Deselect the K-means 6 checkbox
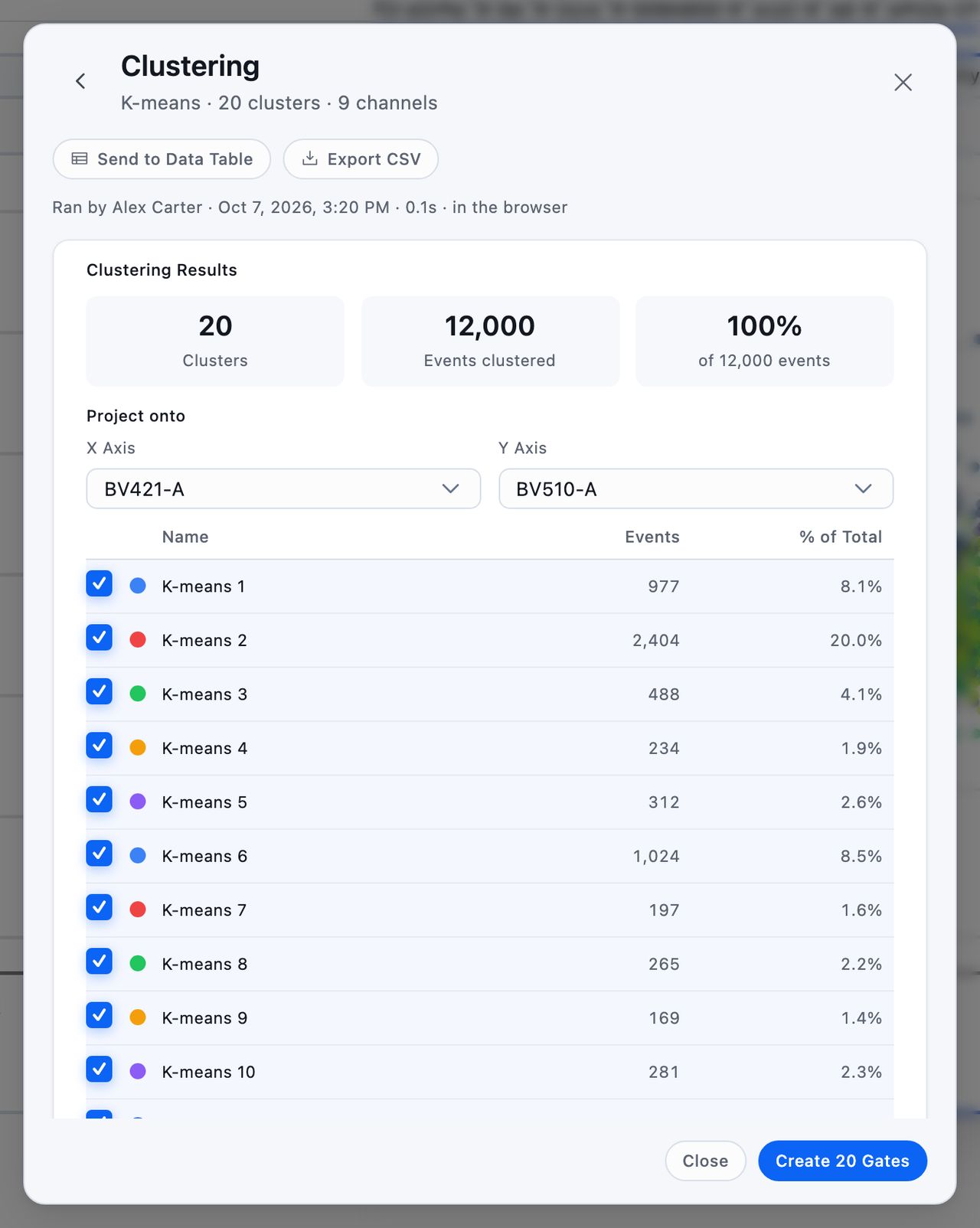This screenshot has height=1228, width=980. click(100, 853)
